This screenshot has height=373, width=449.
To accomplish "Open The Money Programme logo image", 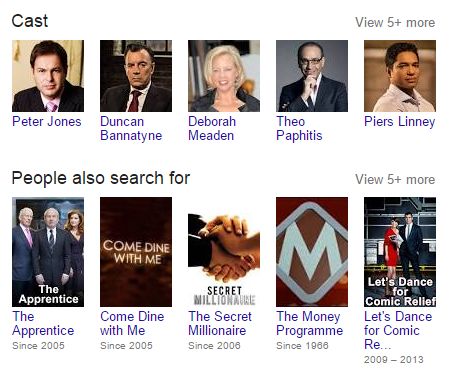I will [312, 252].
